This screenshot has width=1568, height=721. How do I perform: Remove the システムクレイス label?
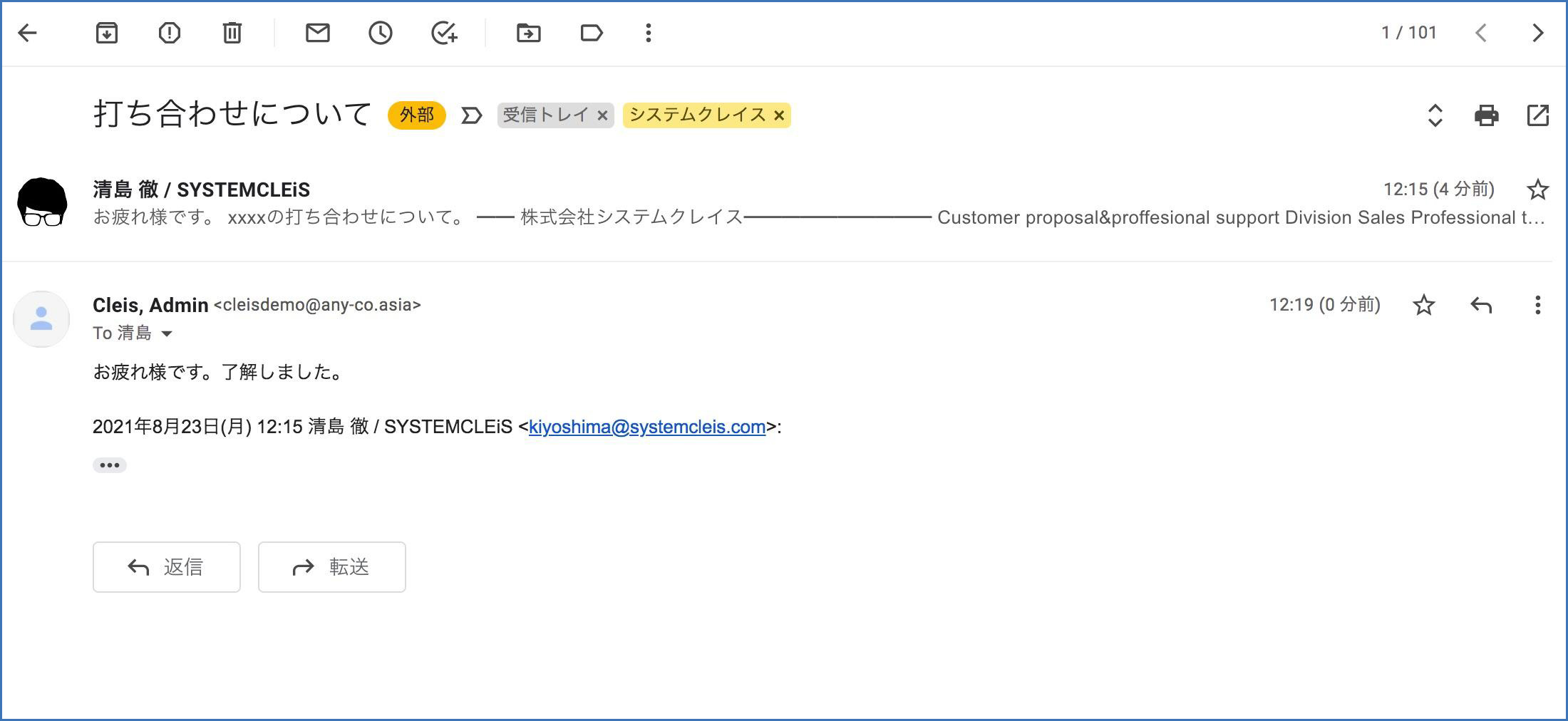pos(779,115)
